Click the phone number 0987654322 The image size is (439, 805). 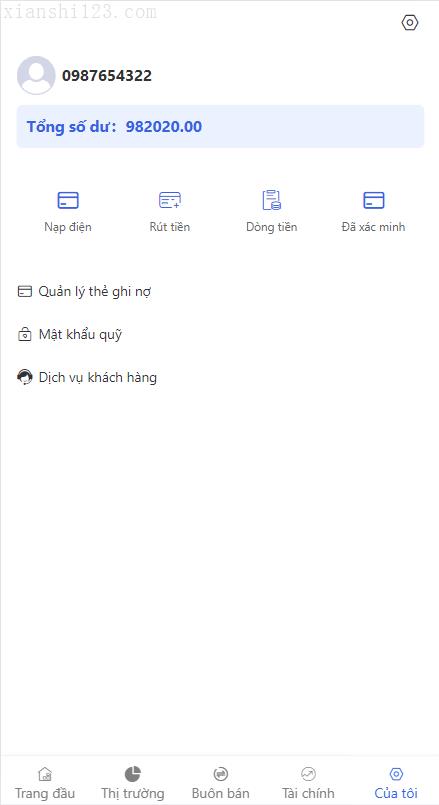[107, 75]
